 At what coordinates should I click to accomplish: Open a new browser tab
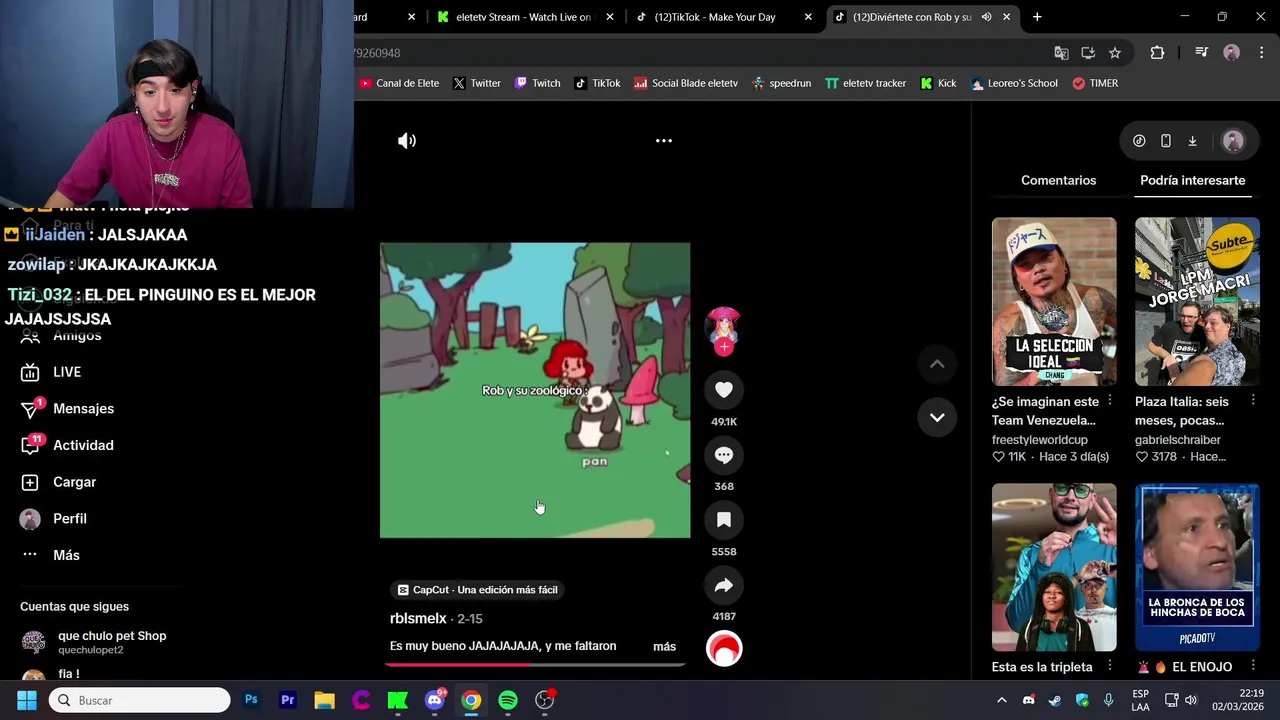pos(1037,17)
